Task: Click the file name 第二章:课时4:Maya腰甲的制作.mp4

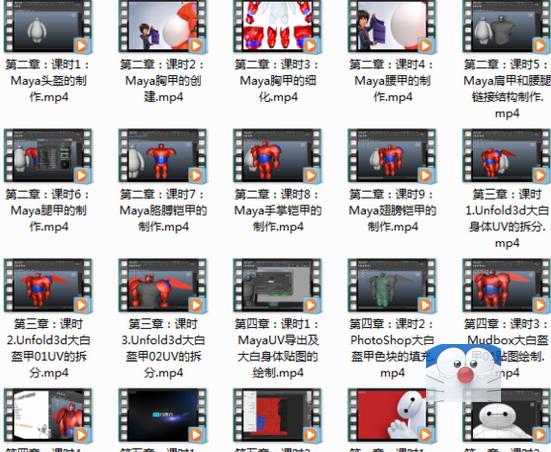Action: [x=392, y=81]
